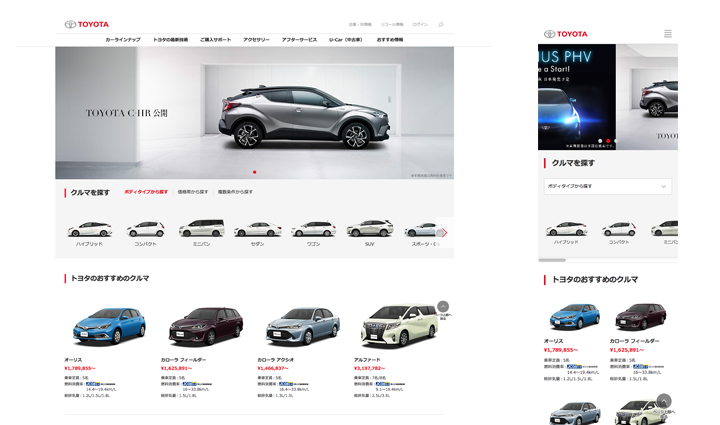Click the TOYOTA C-HR hero banner in desktop view
720x425 pixels.
tap(254, 113)
